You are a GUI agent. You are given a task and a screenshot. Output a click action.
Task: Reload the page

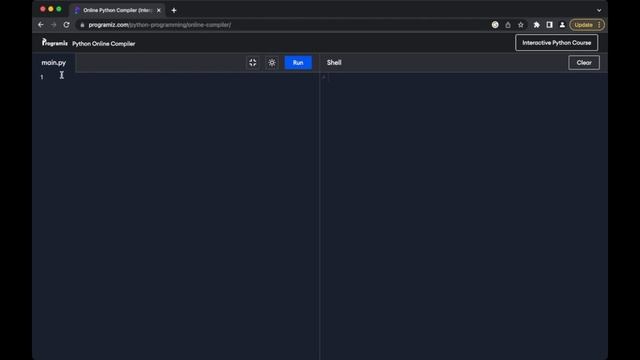[x=67, y=25]
